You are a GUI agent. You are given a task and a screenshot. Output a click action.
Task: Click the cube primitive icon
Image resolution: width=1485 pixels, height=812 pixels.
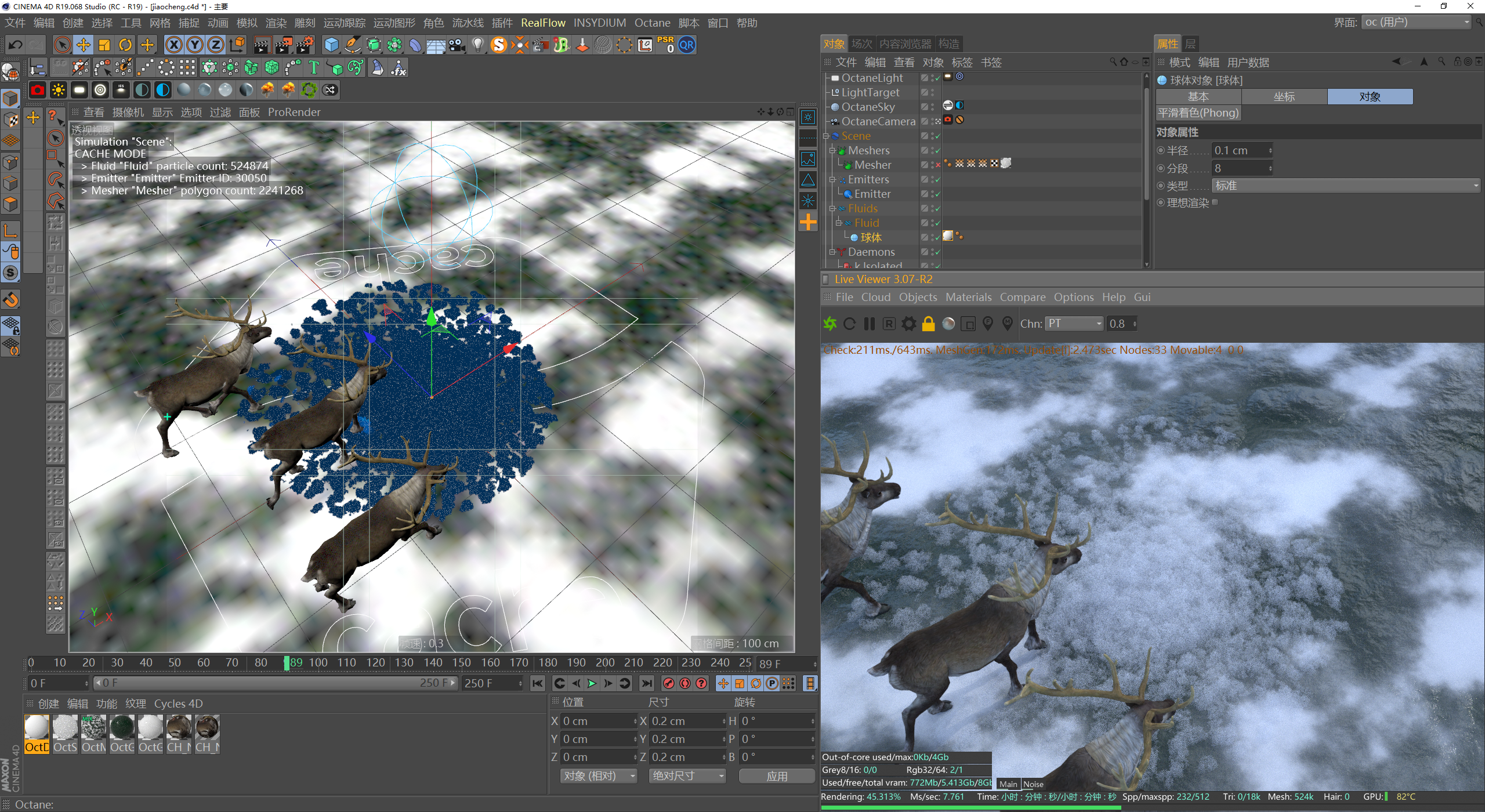[331, 45]
